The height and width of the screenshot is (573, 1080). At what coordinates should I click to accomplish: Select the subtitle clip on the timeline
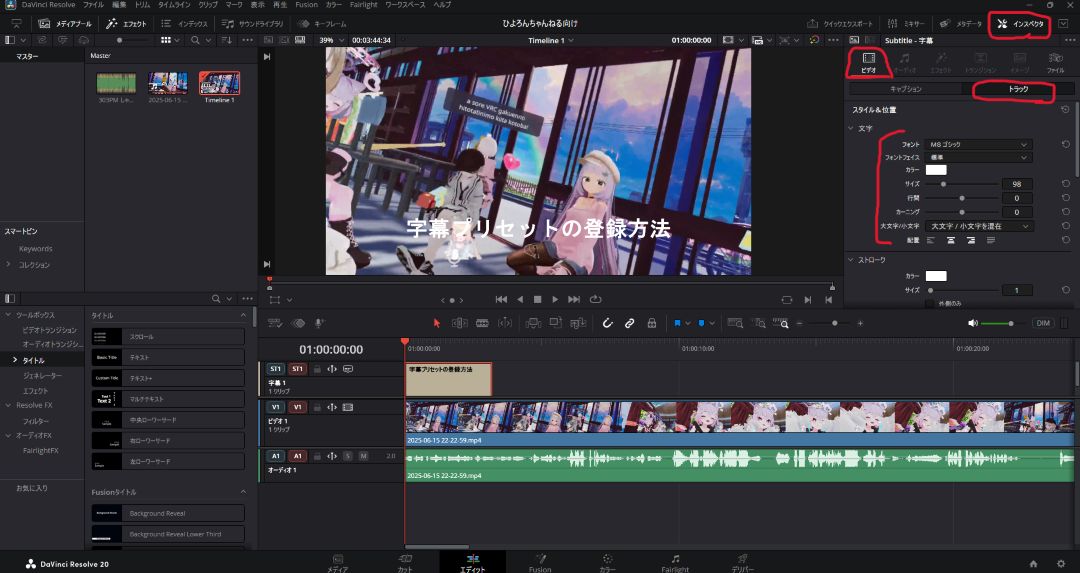(448, 379)
